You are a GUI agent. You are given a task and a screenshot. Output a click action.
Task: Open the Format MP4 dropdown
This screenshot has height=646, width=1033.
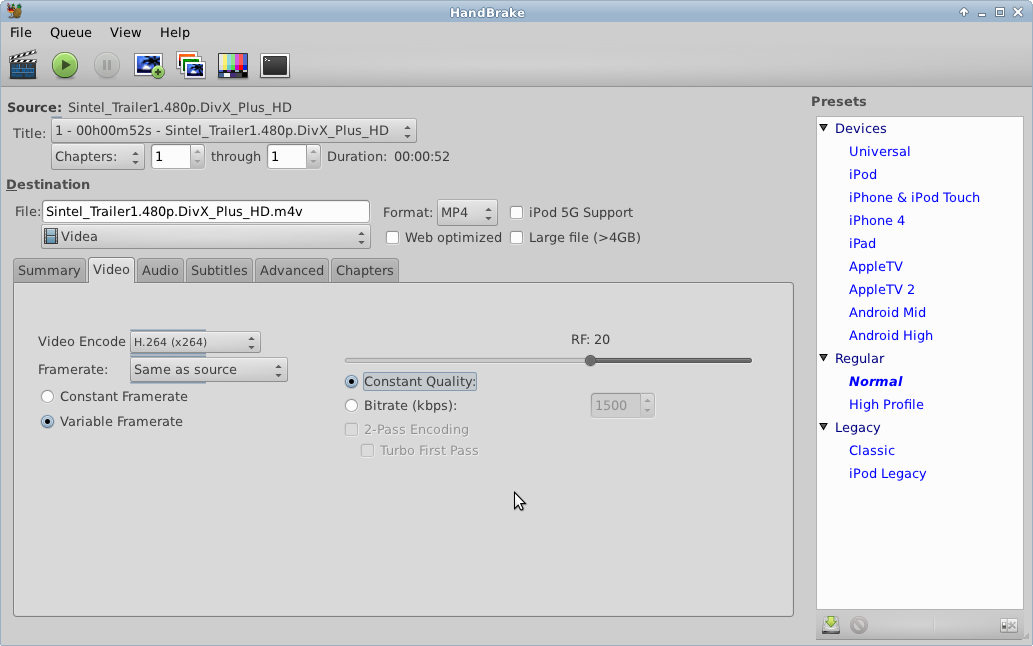coord(467,213)
